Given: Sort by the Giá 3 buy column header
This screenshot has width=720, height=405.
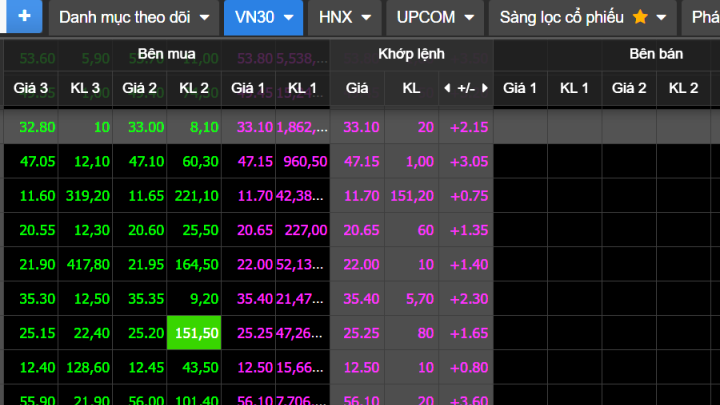Looking at the screenshot, I should [31, 88].
